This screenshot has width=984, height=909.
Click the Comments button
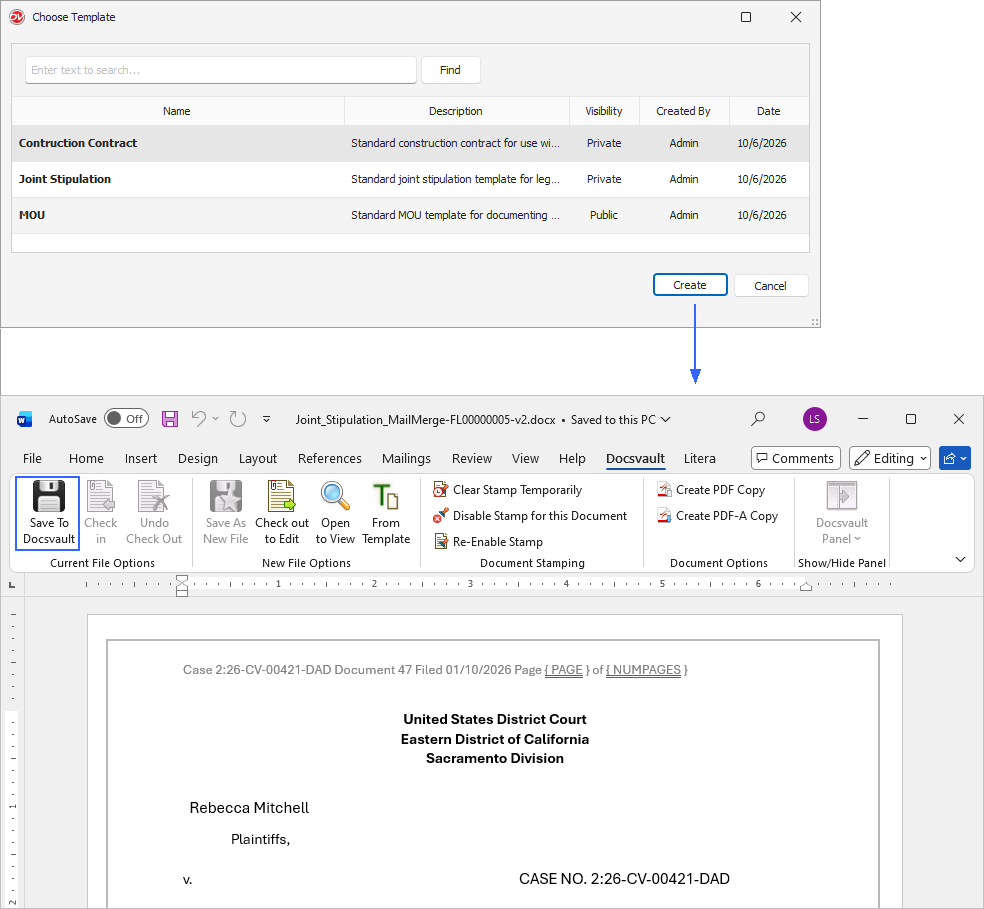coord(795,458)
